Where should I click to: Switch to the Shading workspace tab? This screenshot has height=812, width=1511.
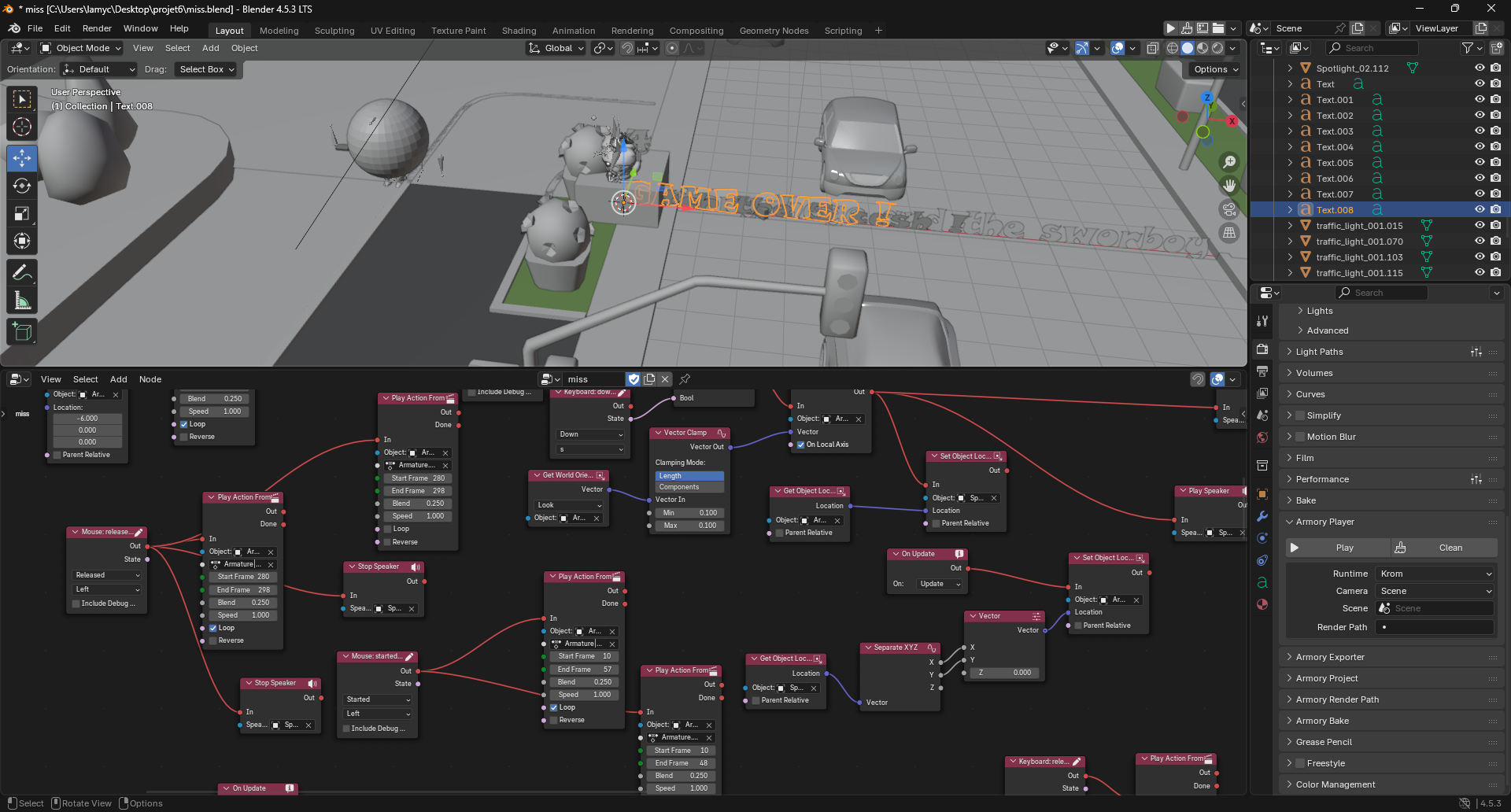pos(519,31)
